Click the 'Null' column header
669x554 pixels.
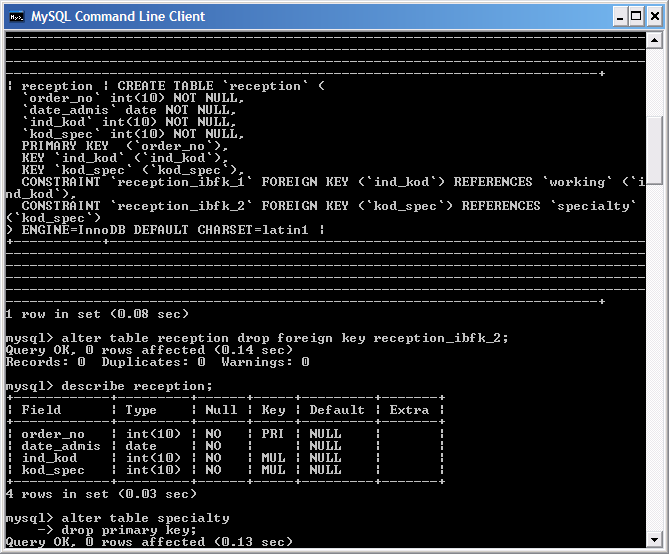point(221,410)
